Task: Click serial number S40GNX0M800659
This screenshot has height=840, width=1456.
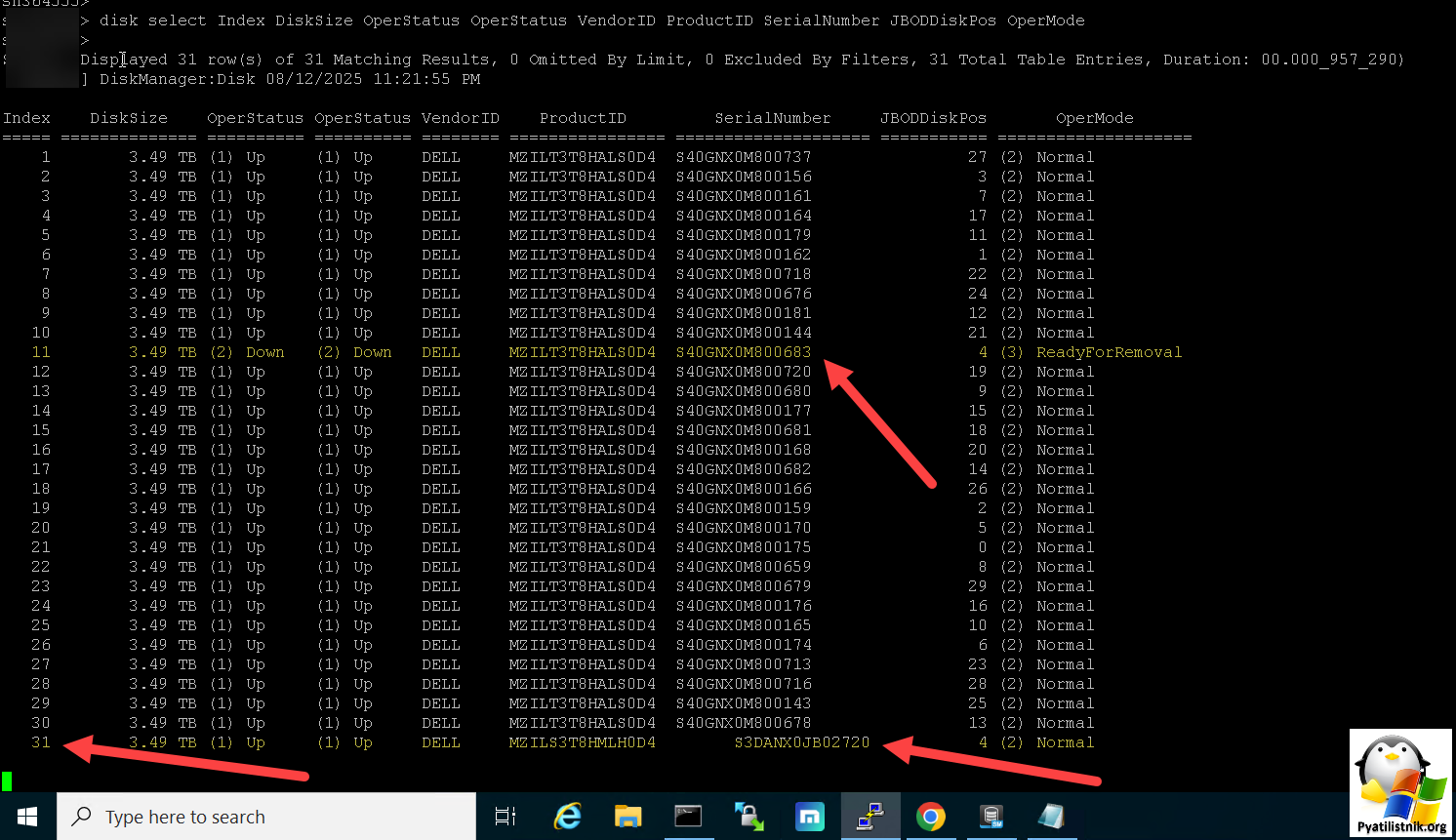Action: pos(744,567)
